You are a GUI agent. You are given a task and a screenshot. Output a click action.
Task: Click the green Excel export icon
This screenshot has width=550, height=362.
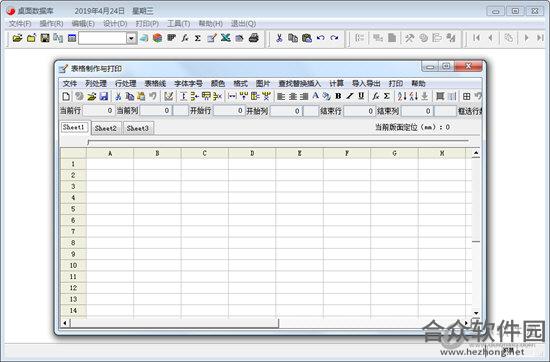[x=226, y=38]
